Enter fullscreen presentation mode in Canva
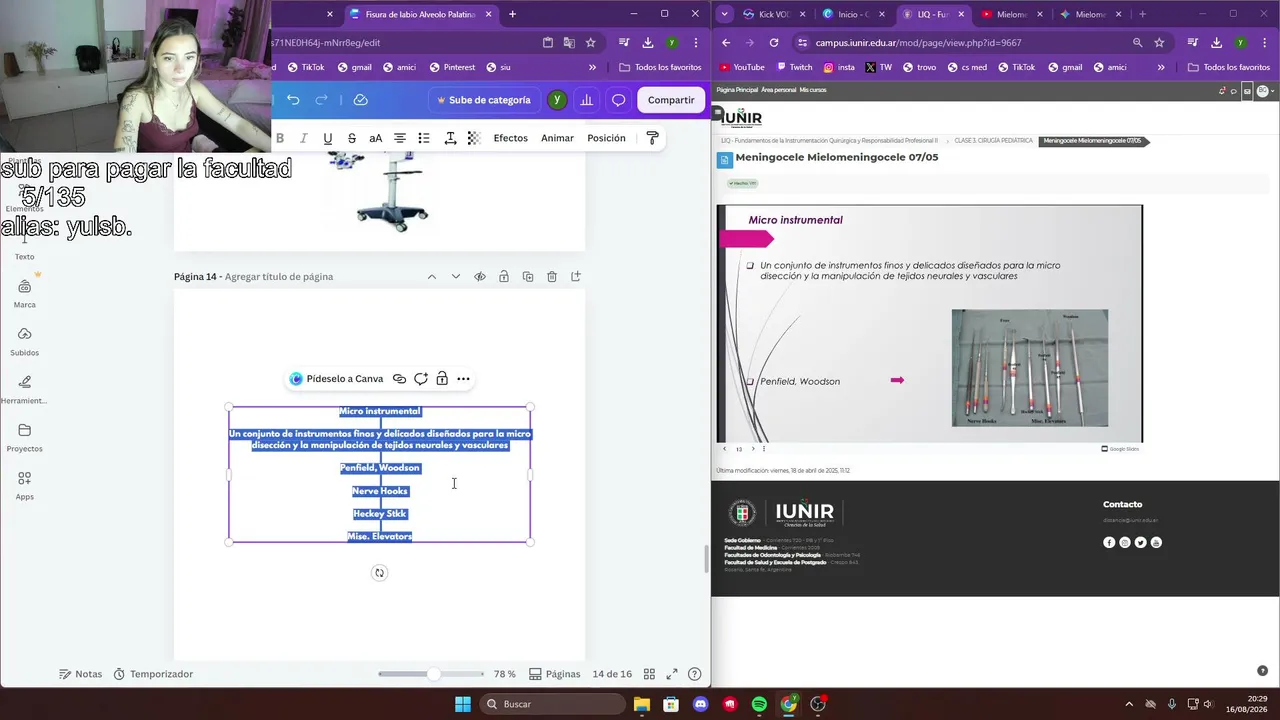Screen dimensions: 1280x720 pos(672,674)
